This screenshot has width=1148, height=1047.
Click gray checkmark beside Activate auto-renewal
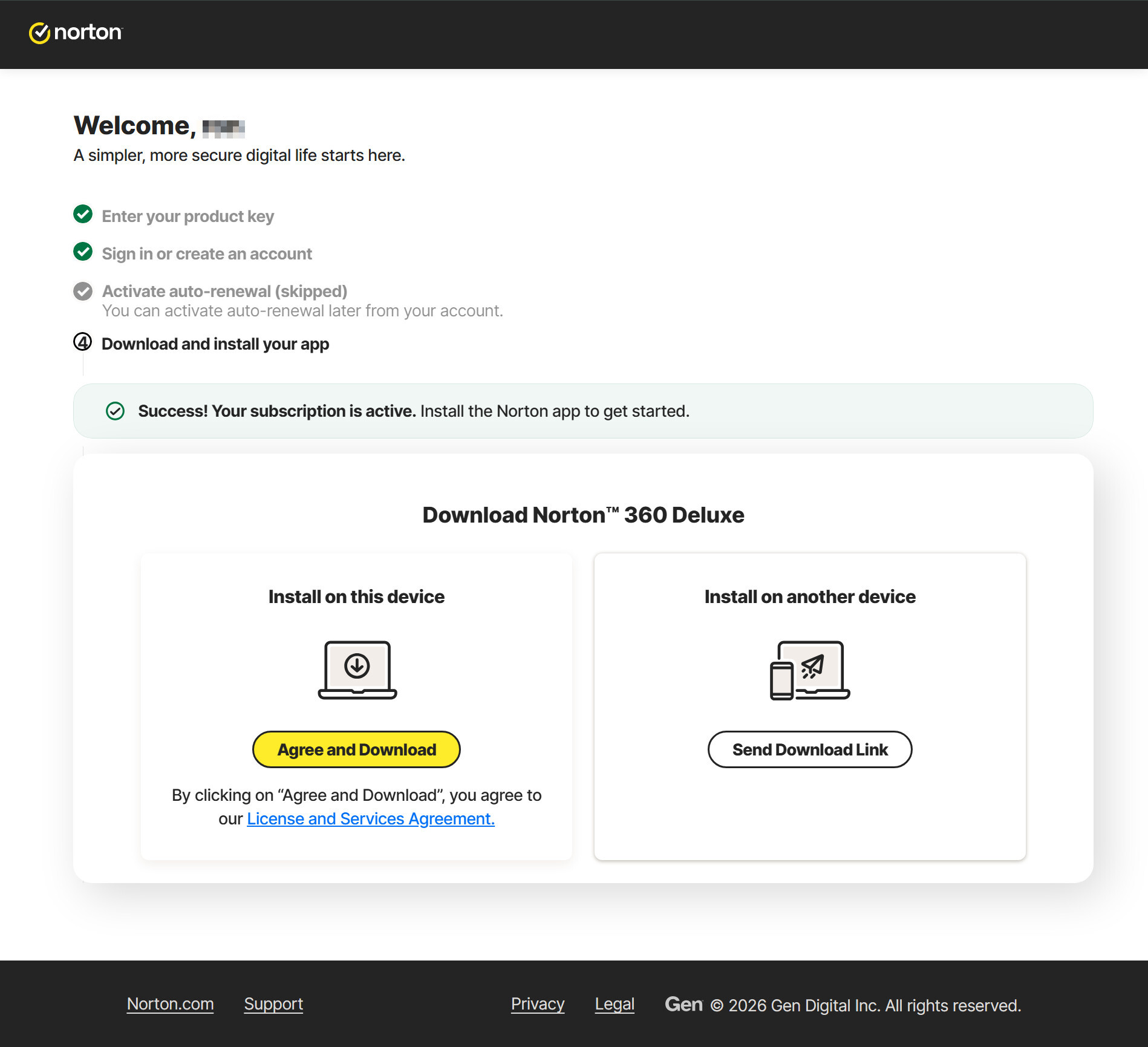pos(83,291)
